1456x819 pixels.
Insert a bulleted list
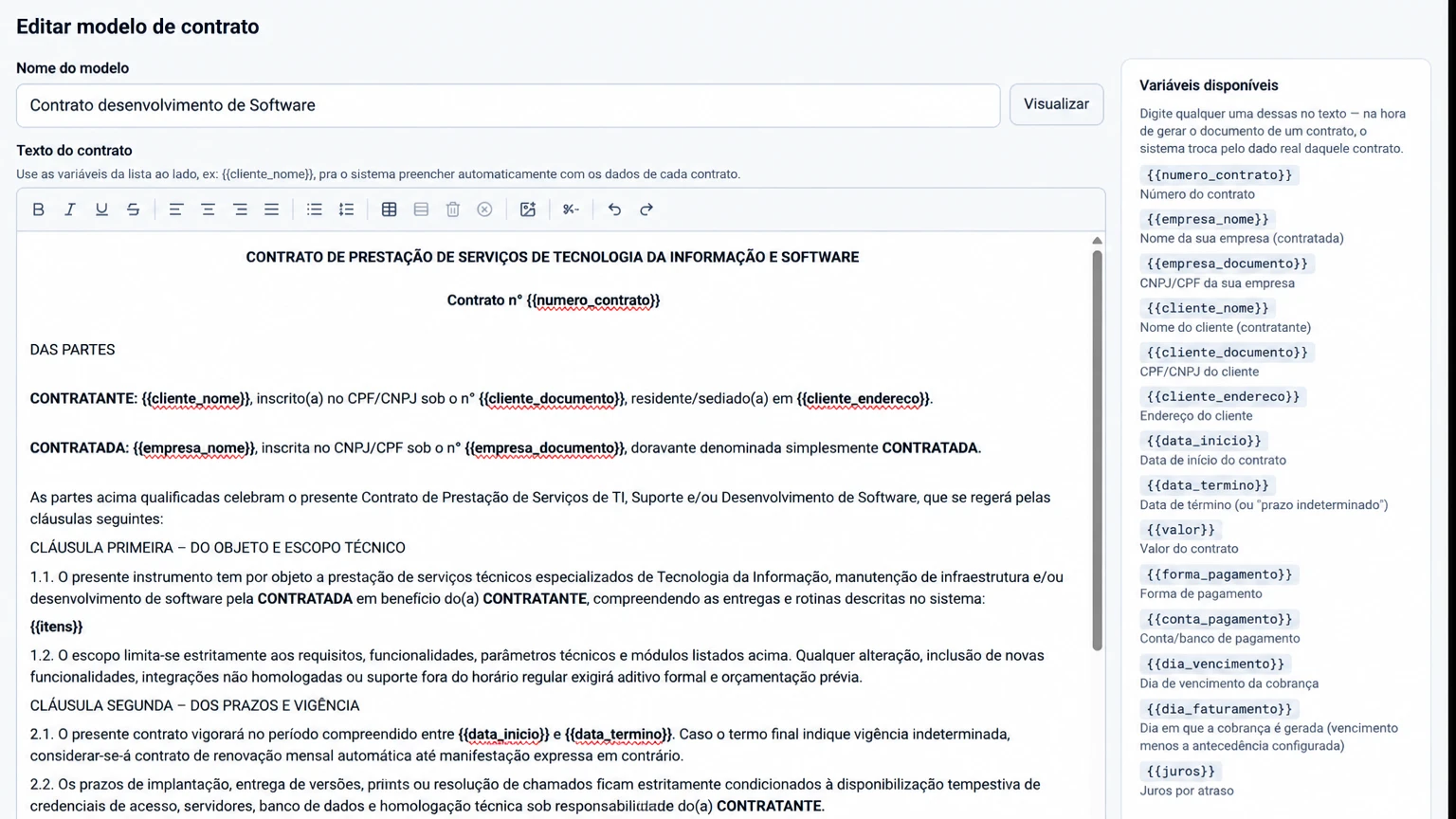(x=315, y=209)
